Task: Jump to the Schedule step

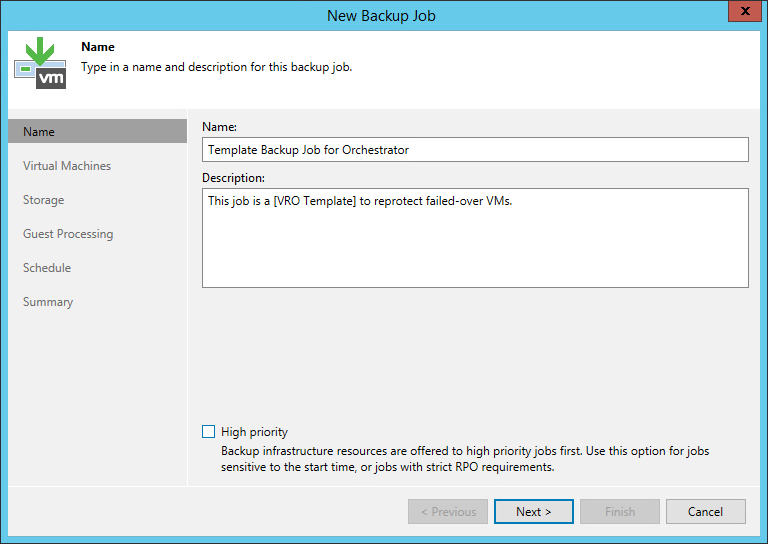Action: [x=47, y=268]
